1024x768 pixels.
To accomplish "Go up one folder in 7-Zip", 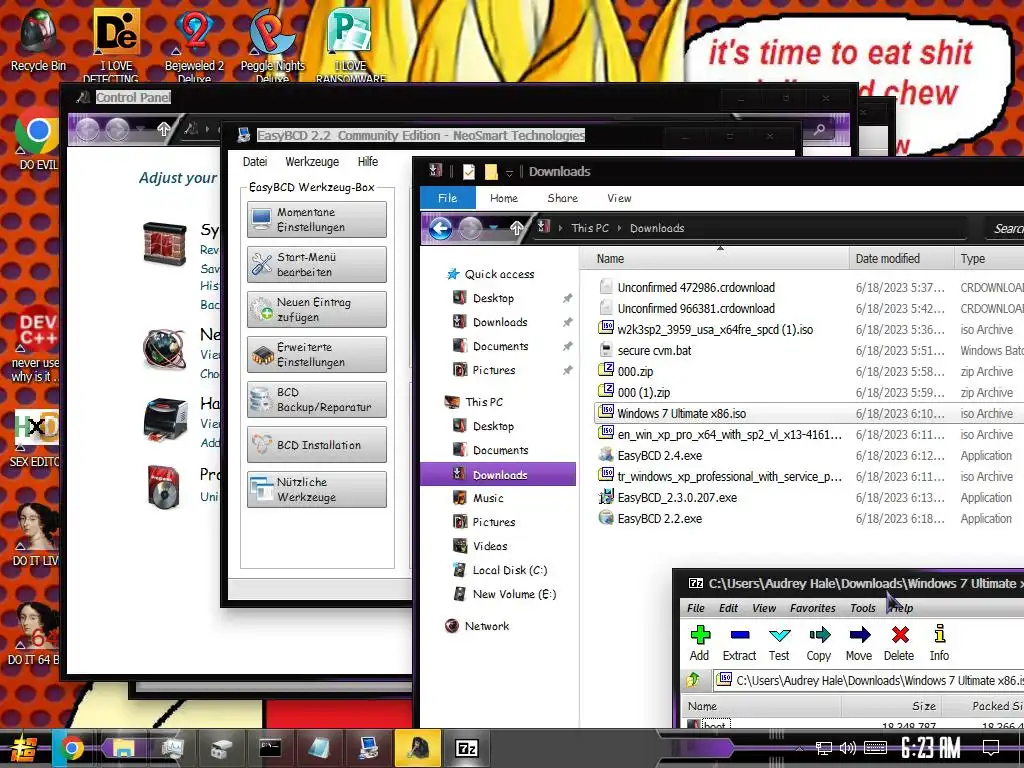I will pyautogui.click(x=694, y=680).
